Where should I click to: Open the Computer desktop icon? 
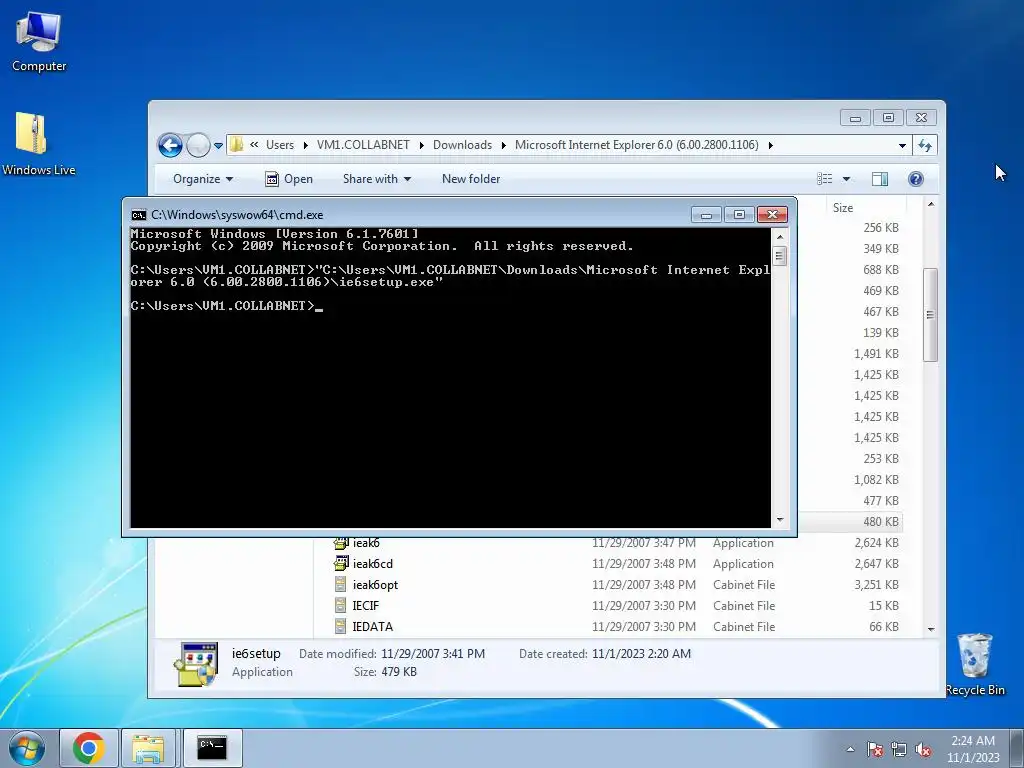[39, 42]
